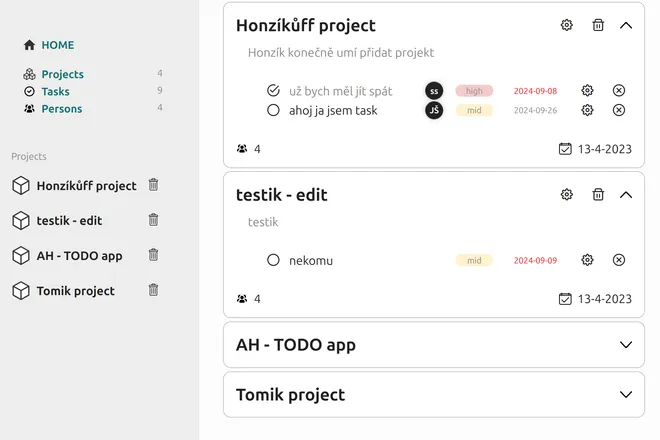The width and height of the screenshot is (660, 440).
Task: Delete Tomik project from sidebar trash icon
Action: pos(153,290)
